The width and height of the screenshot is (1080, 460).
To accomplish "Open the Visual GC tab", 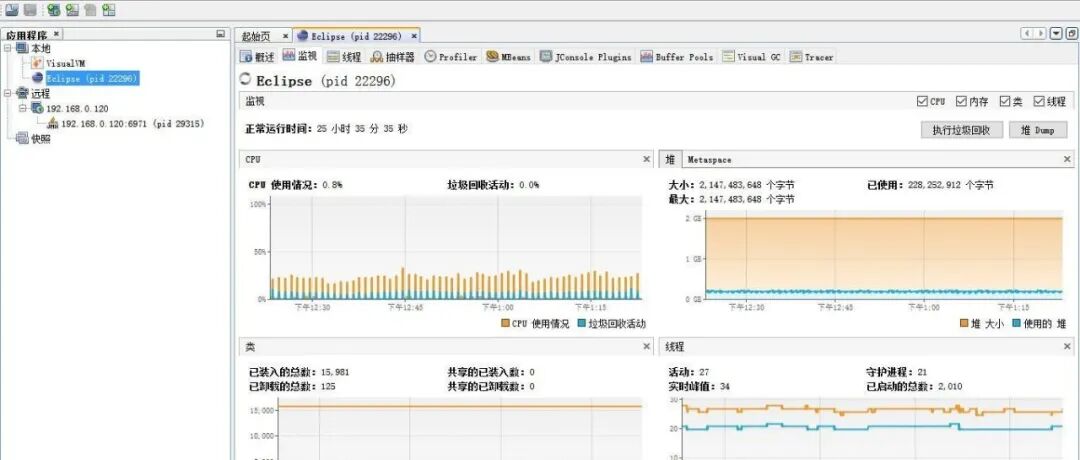I will click(x=751, y=56).
